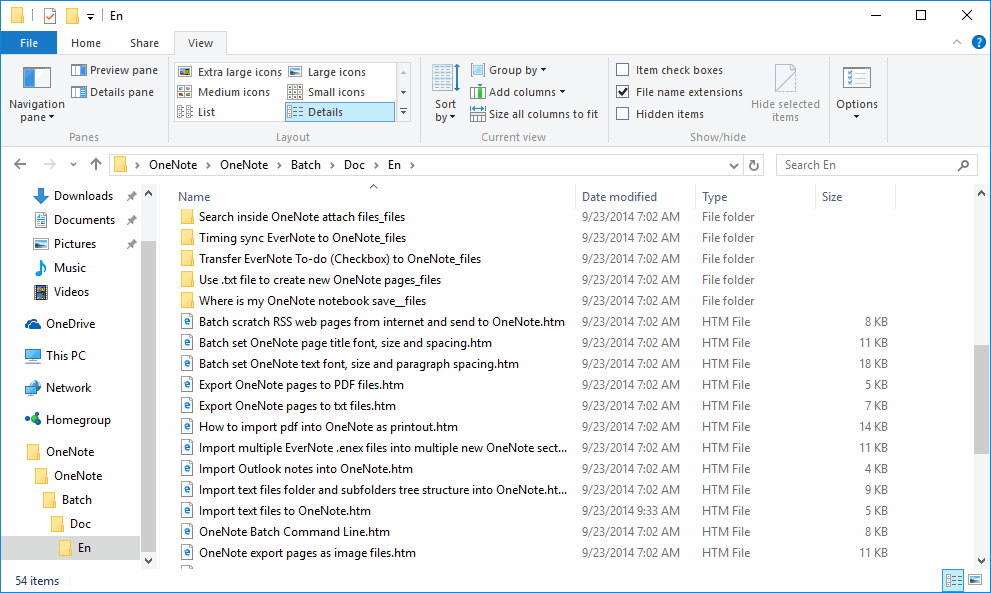Screen dimensions: 991x593
Task: Open the Help question mark icon
Action: pyautogui.click(x=978, y=42)
